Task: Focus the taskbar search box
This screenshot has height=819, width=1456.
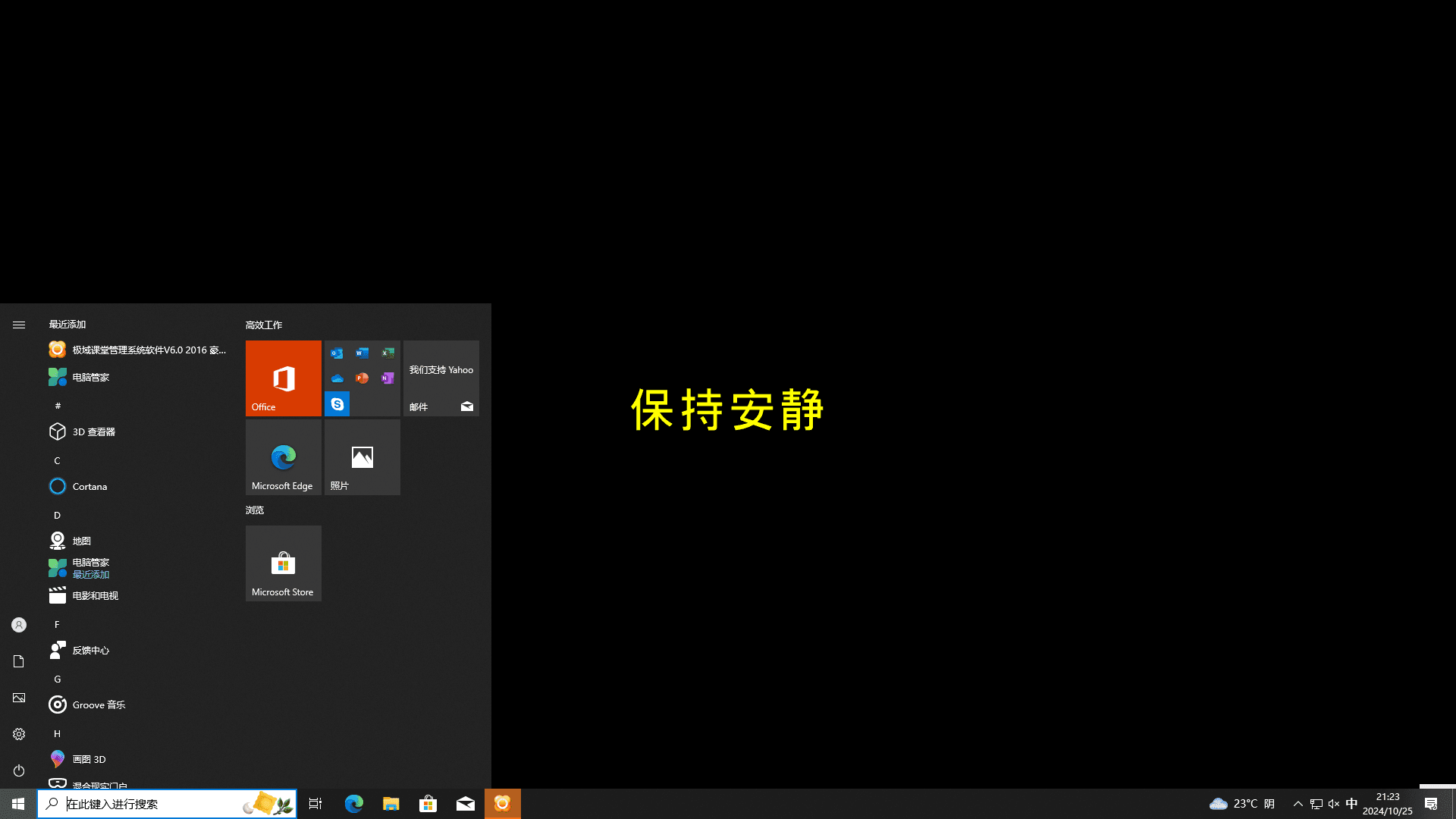Action: point(167,804)
